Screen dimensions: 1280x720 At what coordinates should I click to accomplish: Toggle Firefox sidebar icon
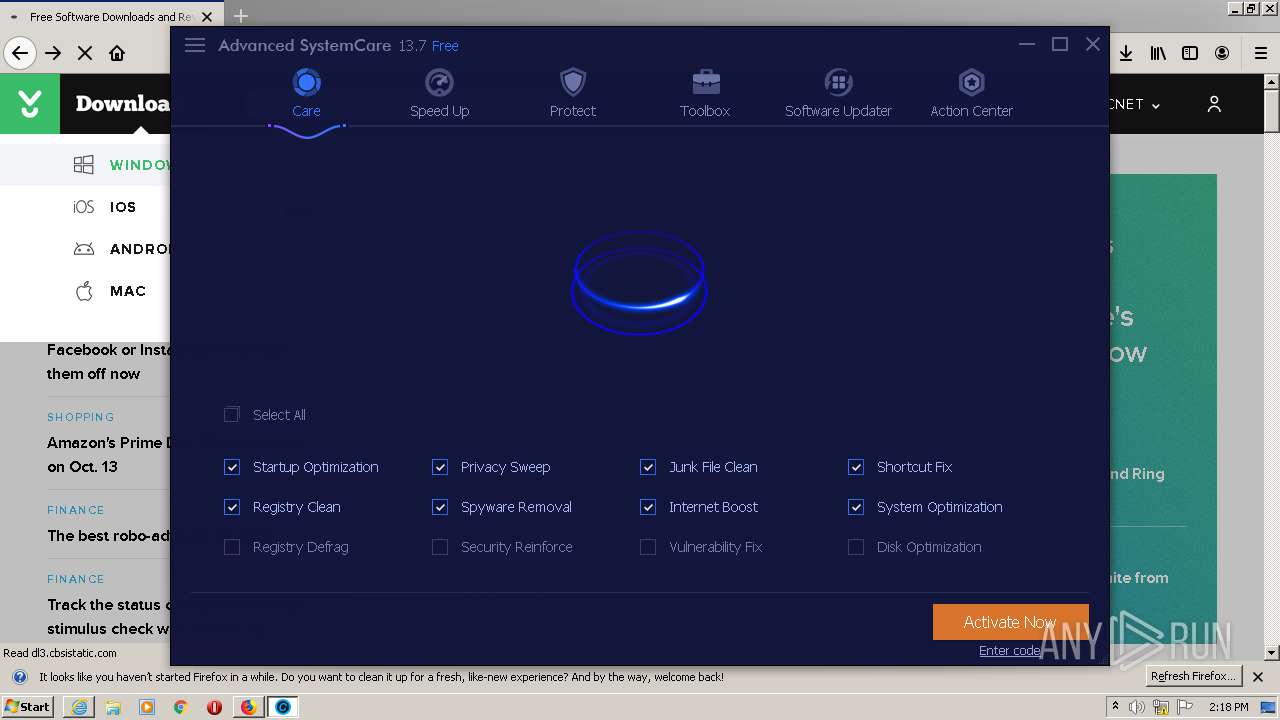point(1190,53)
